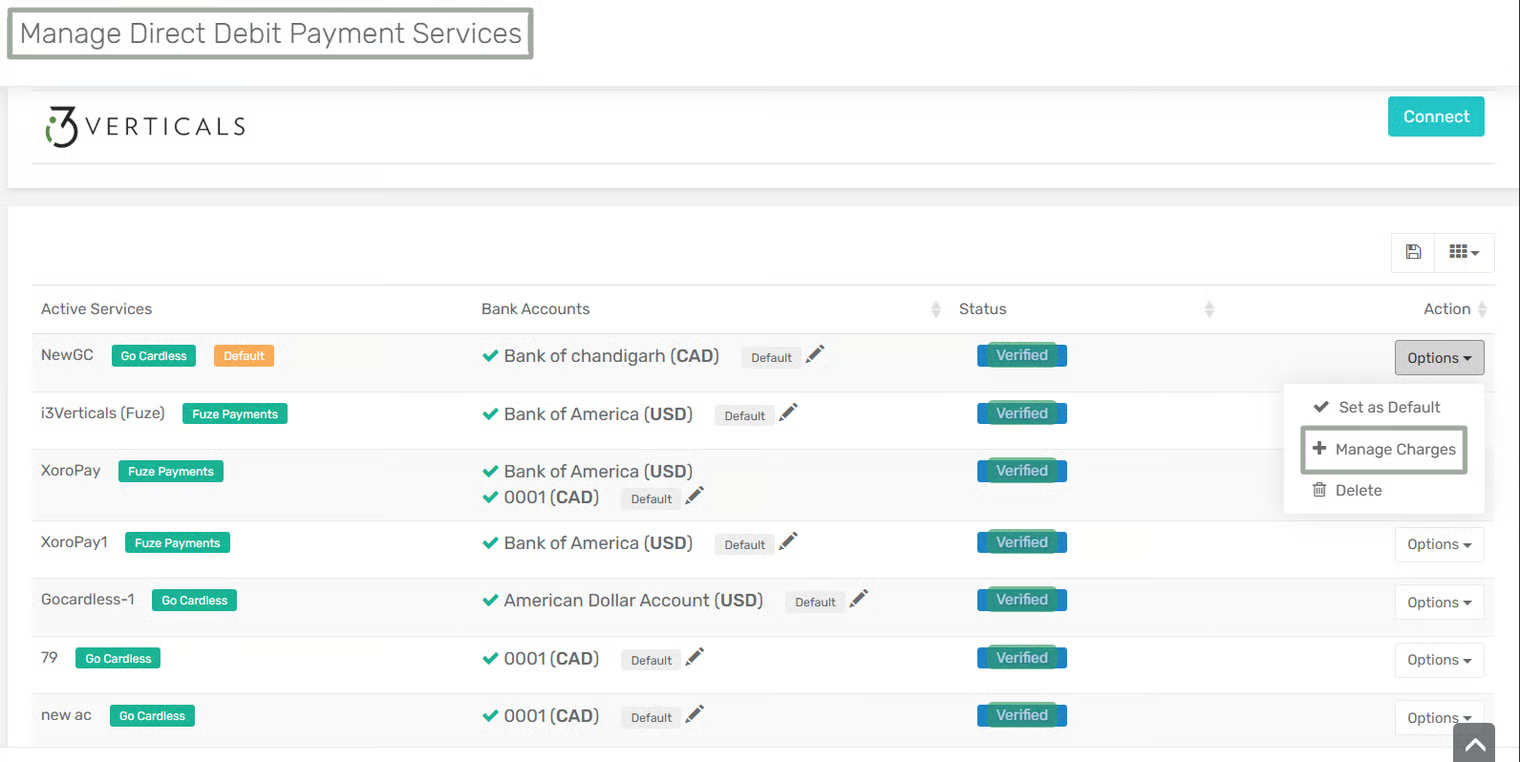Select Set as Default from the options menu

click(x=1389, y=407)
